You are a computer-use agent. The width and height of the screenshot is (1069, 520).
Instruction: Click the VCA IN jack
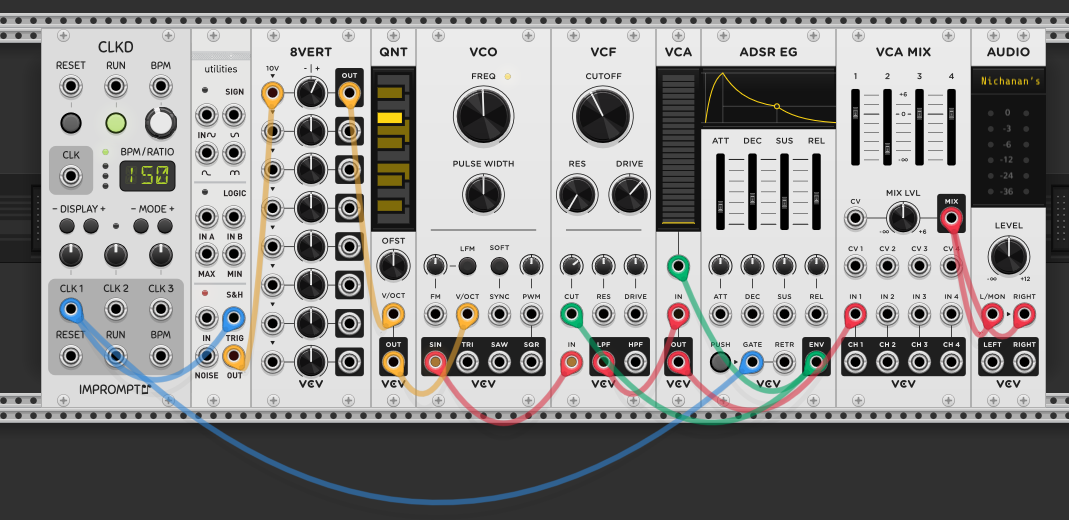(678, 314)
